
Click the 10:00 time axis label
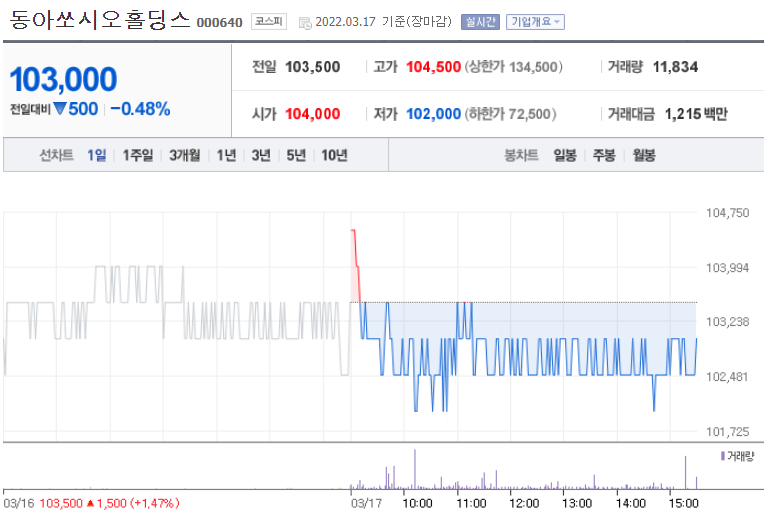(418, 503)
